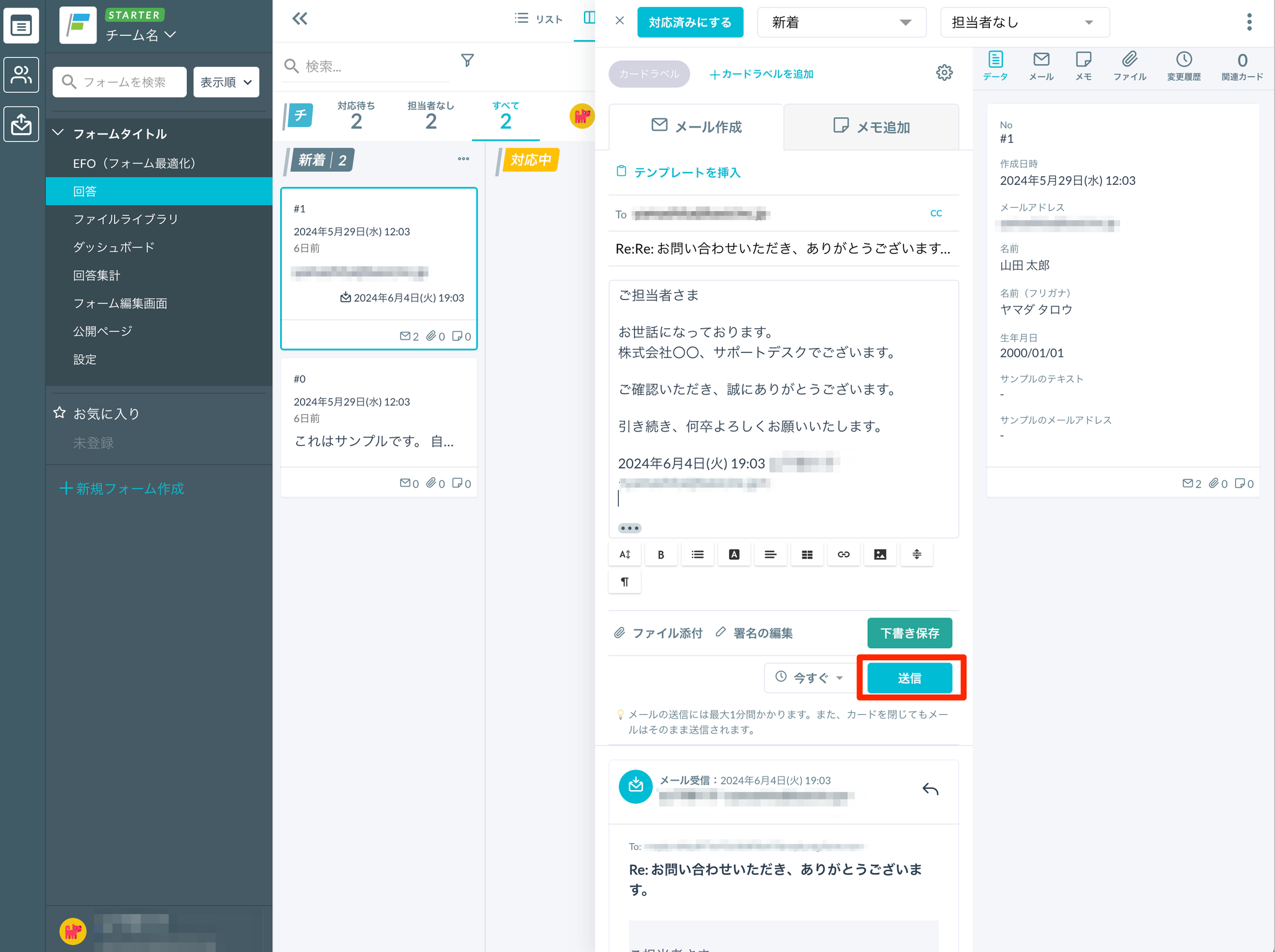Open the 表示順 sort dropdown
1275x952 pixels.
click(226, 82)
